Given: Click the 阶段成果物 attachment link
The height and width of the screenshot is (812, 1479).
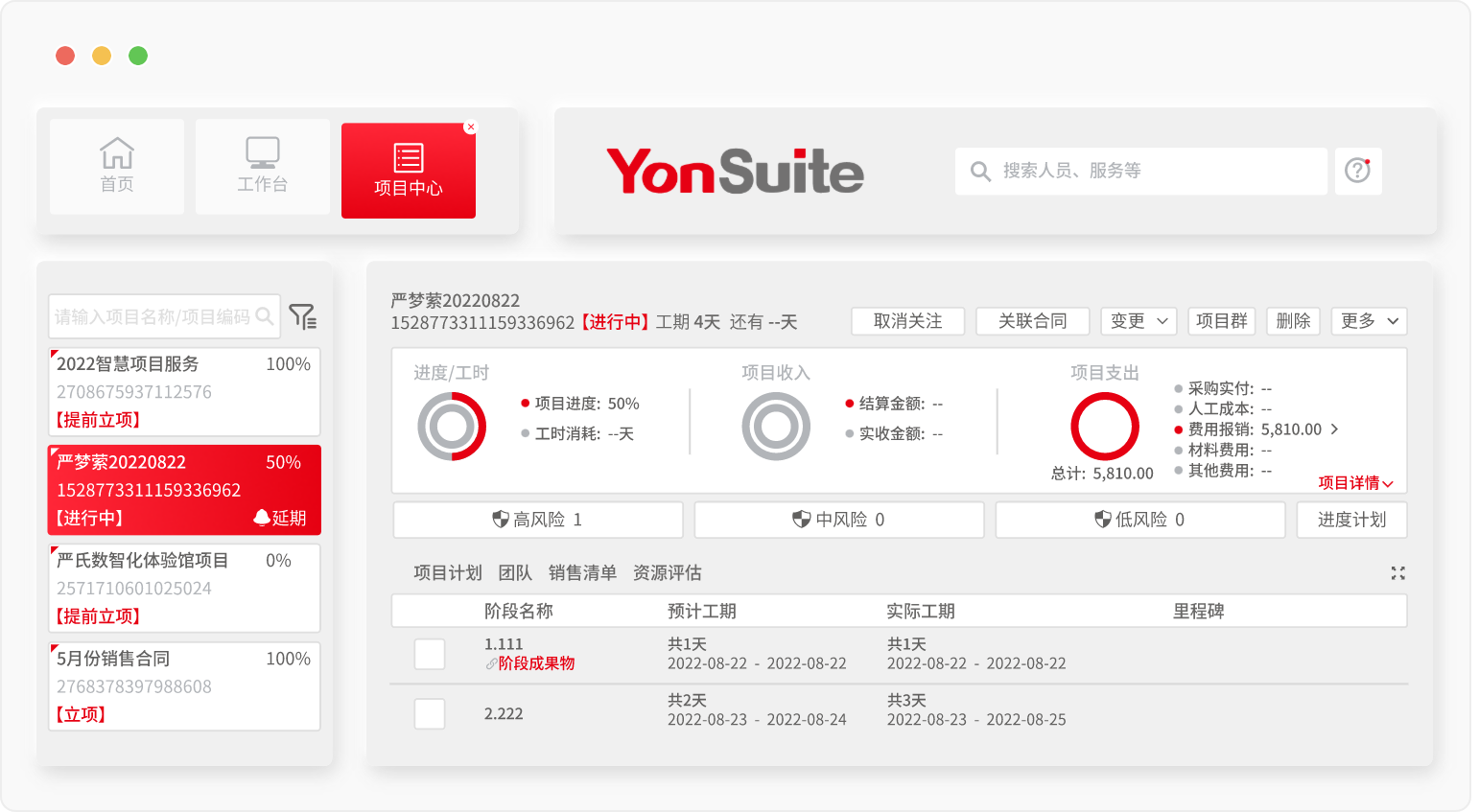Looking at the screenshot, I should (535, 663).
